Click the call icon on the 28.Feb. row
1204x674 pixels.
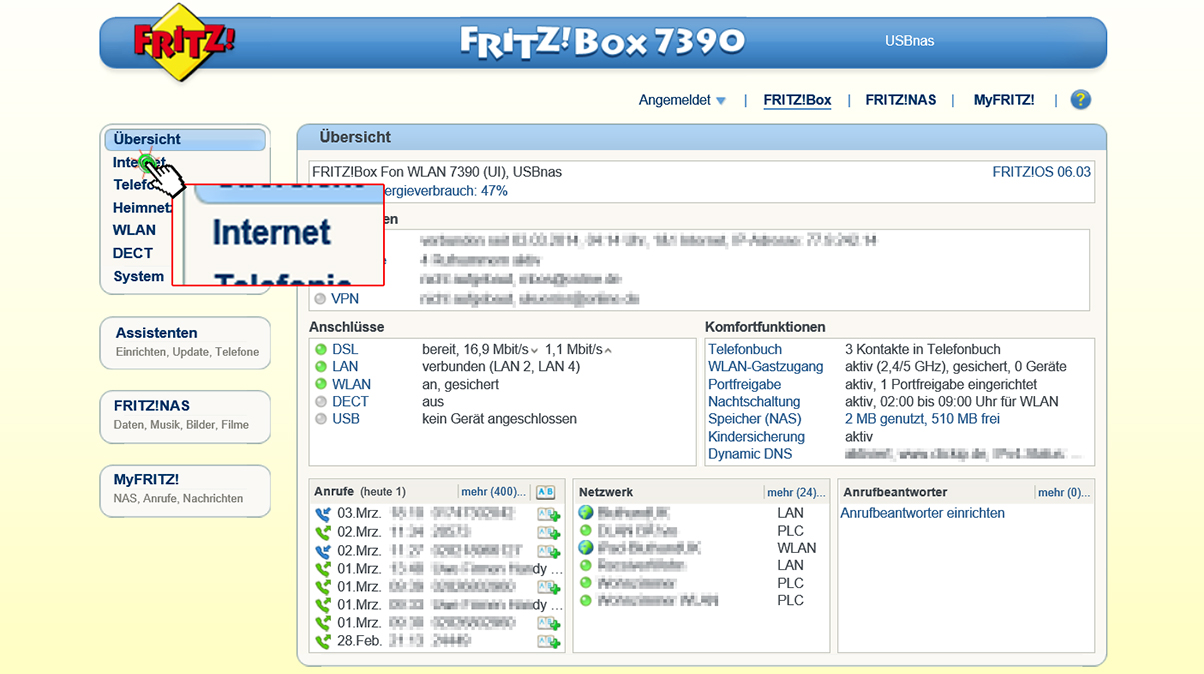pyautogui.click(x=323, y=641)
